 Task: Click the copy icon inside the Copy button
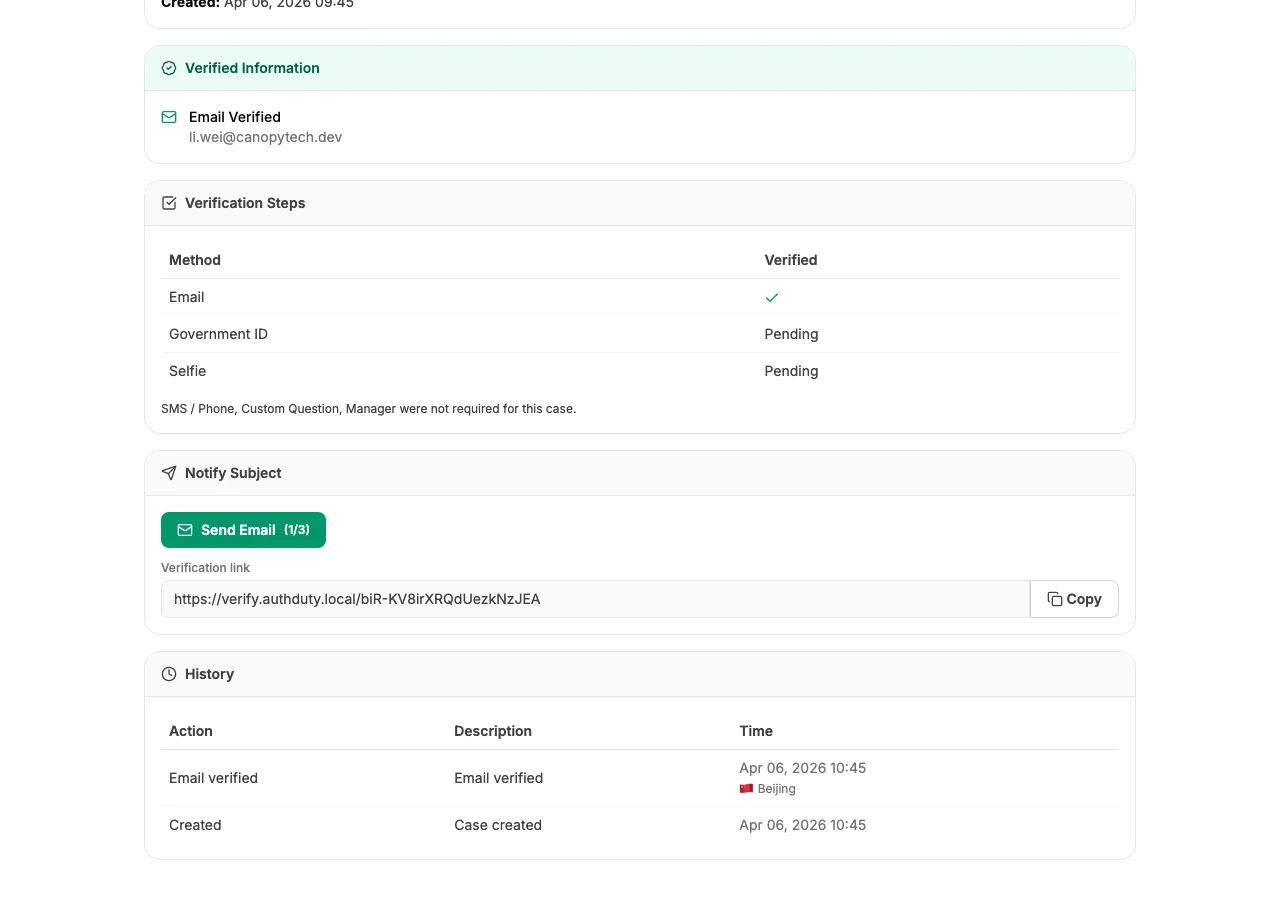[1055, 598]
